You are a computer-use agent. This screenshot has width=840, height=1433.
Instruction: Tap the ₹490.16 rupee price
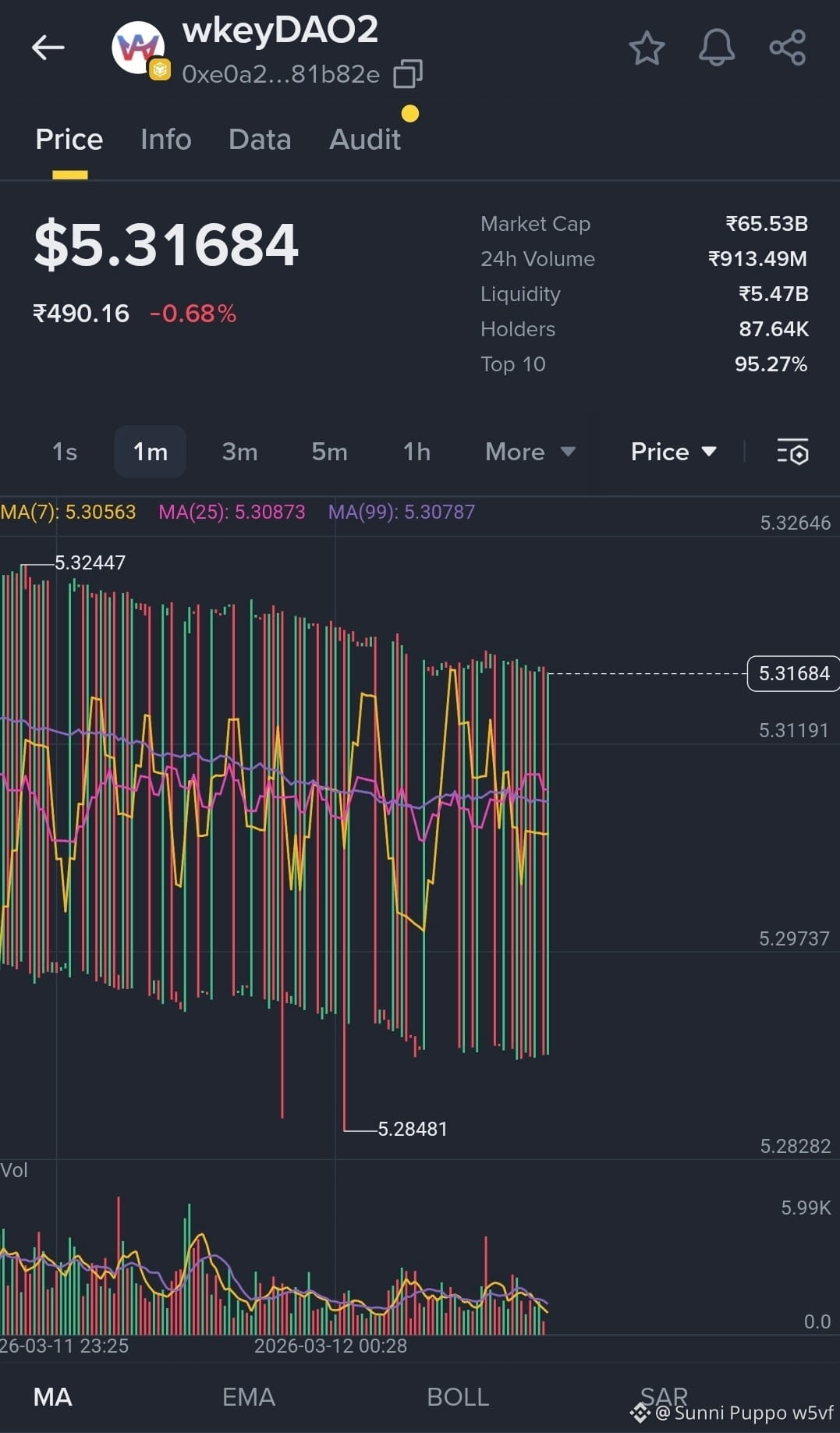[x=81, y=314]
